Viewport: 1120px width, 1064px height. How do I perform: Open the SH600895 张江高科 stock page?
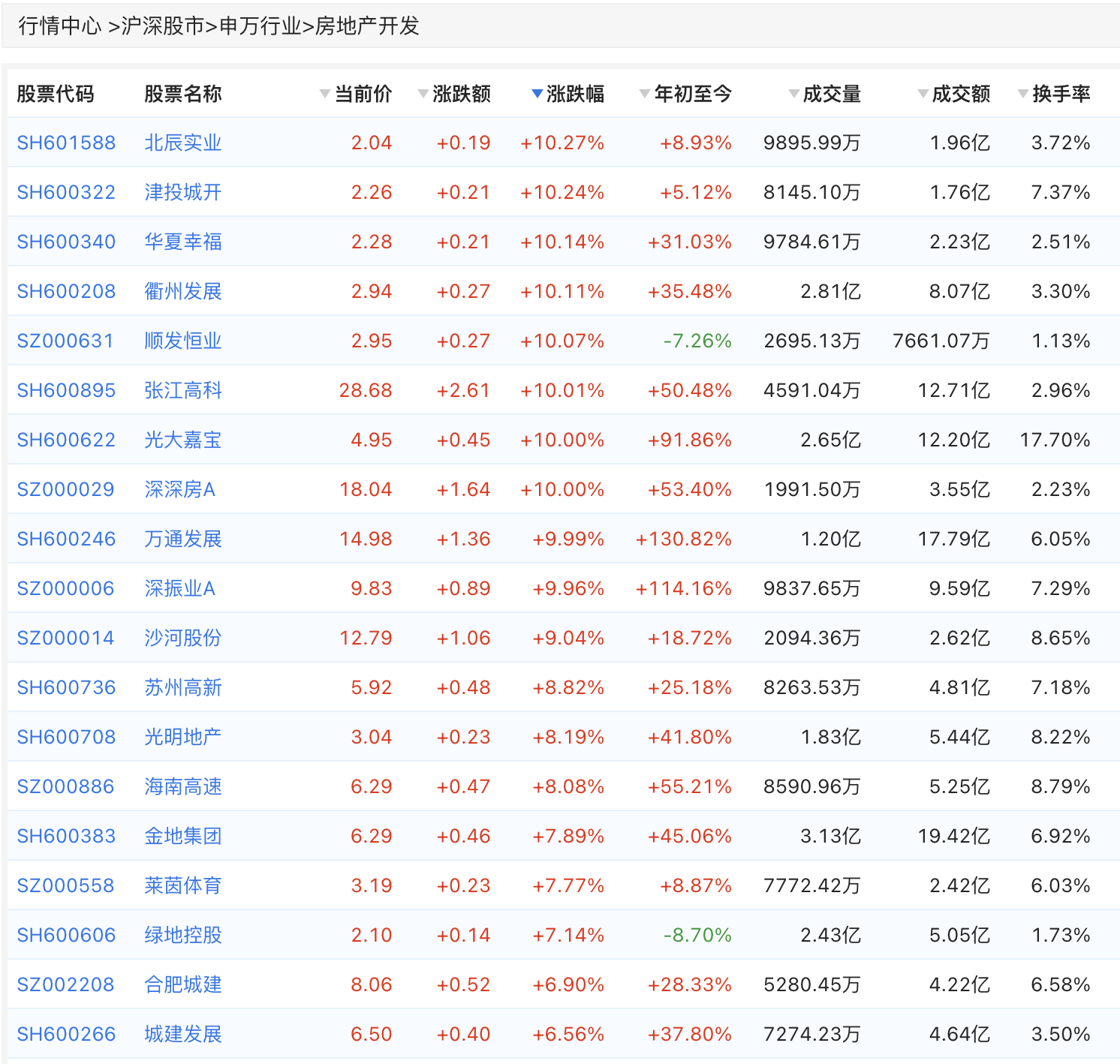(x=66, y=389)
